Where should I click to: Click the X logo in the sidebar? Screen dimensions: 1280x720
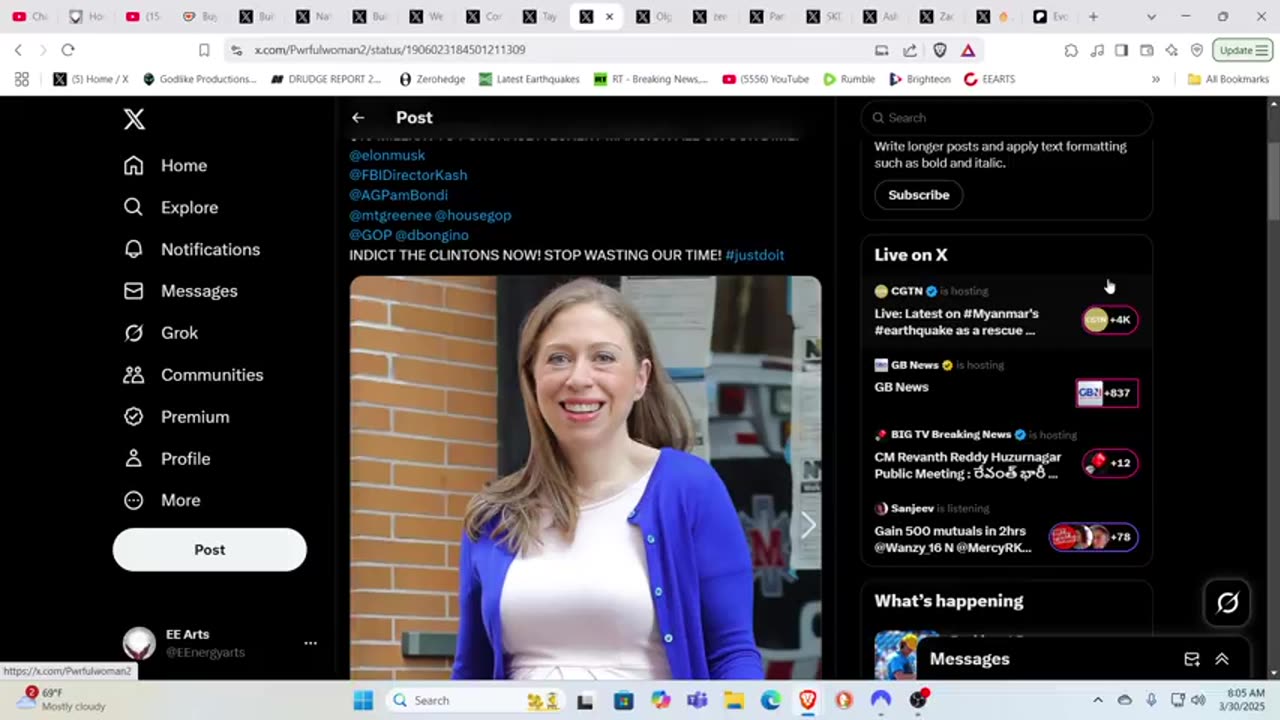point(134,119)
